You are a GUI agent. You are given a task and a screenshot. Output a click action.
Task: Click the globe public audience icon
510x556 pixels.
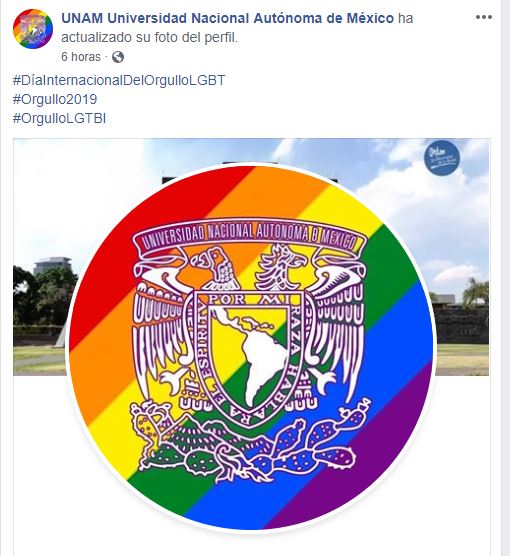pyautogui.click(x=118, y=57)
